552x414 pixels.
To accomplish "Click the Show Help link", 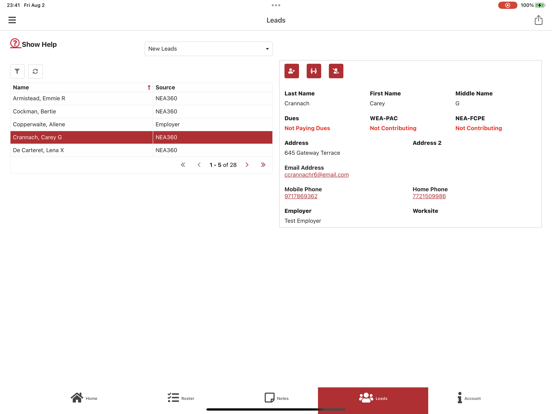I will (x=39, y=44).
